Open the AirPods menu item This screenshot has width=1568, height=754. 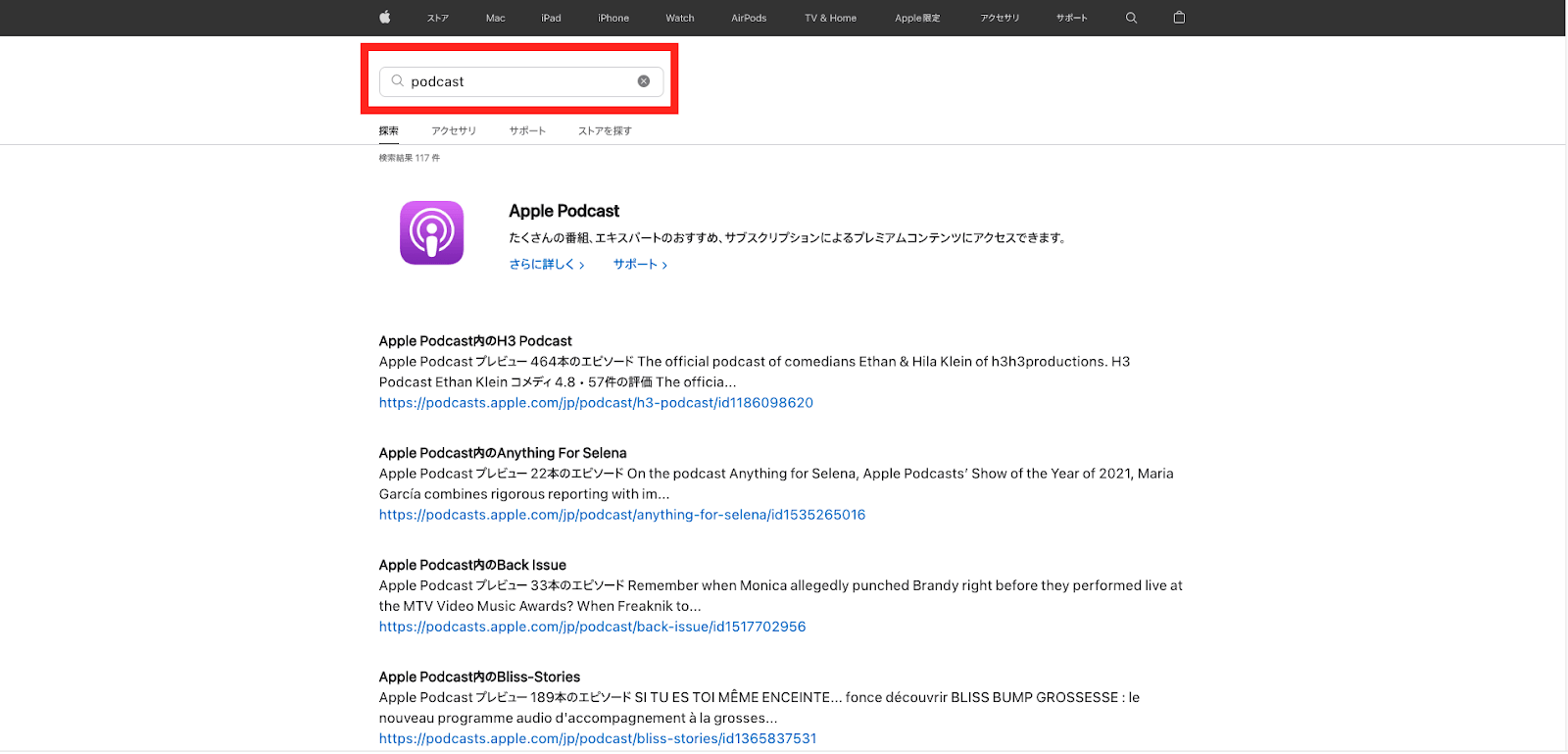pos(749,18)
